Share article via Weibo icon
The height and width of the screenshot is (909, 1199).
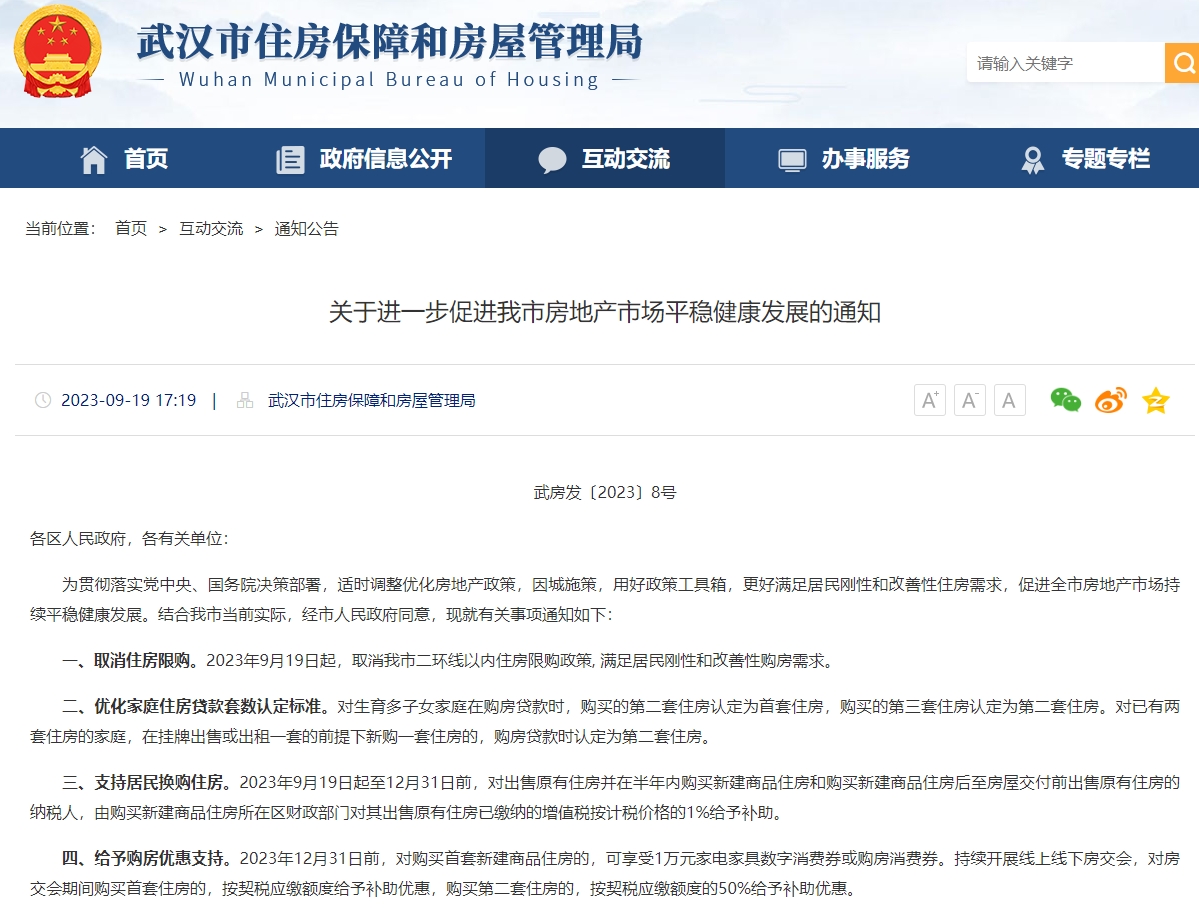click(x=1110, y=401)
